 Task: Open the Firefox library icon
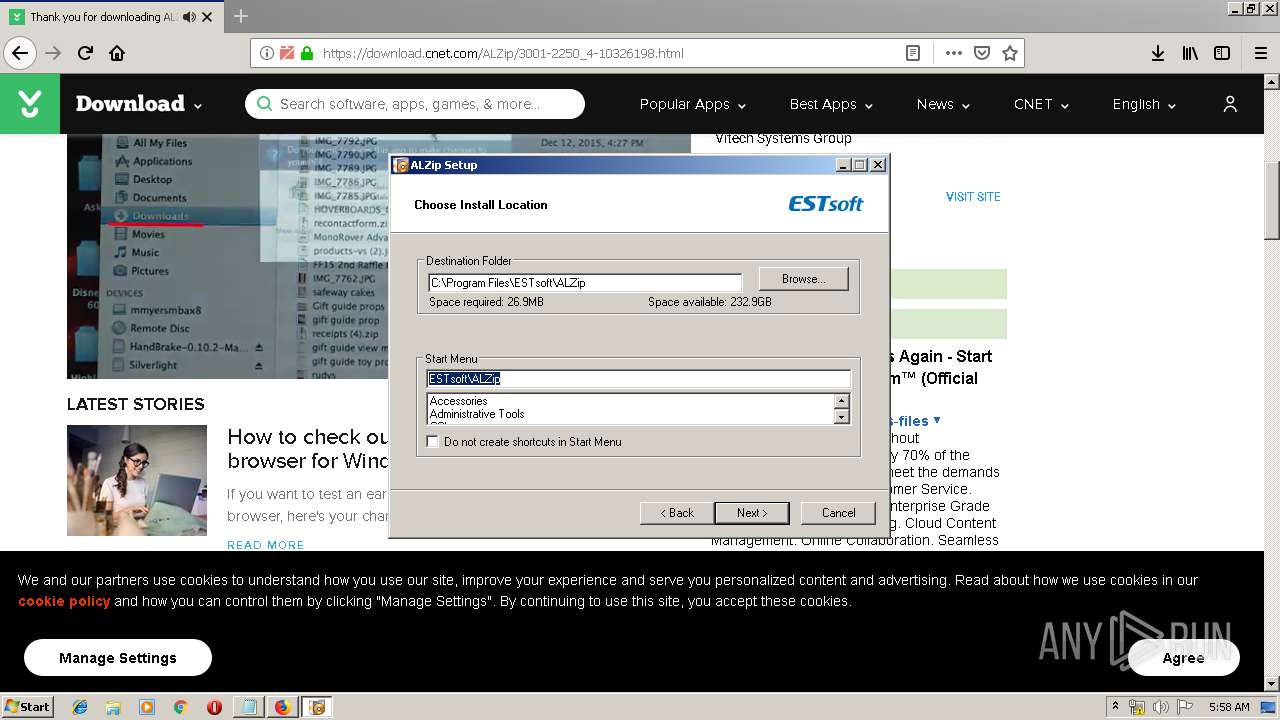[x=1190, y=53]
